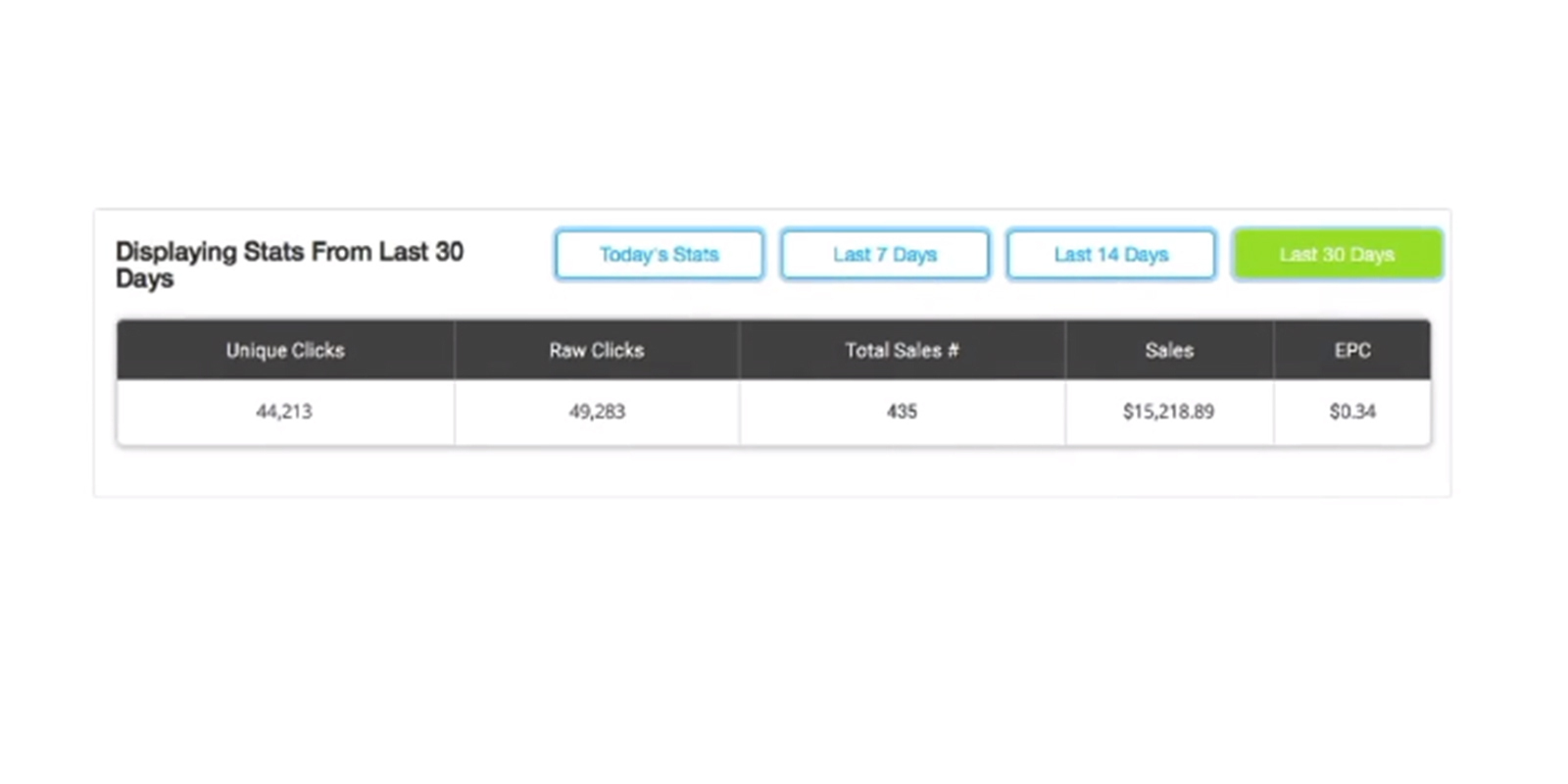
Task: Click the $0.34 EPC value
Action: pyautogui.click(x=1352, y=412)
